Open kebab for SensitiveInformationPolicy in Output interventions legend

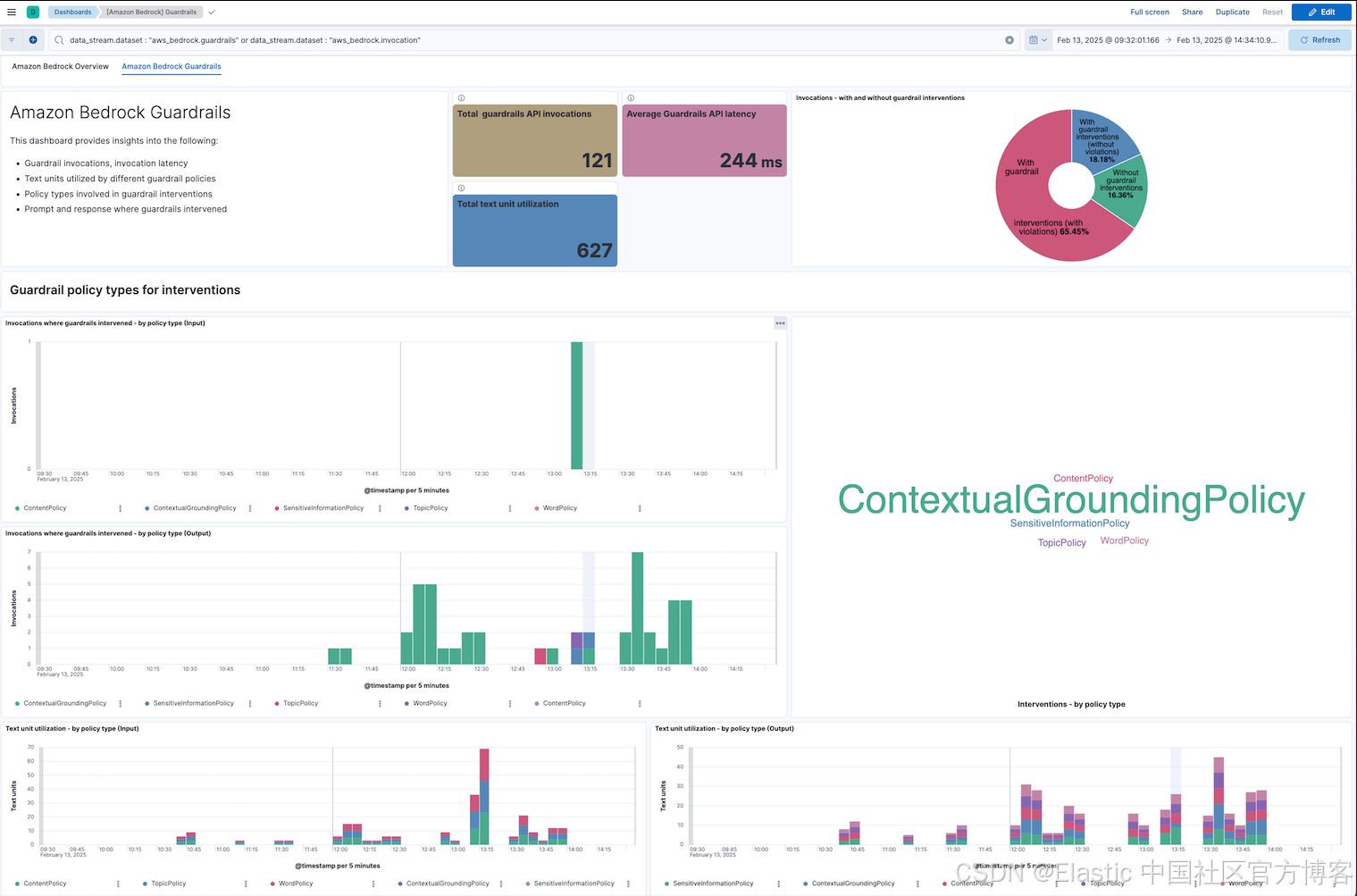coord(250,704)
